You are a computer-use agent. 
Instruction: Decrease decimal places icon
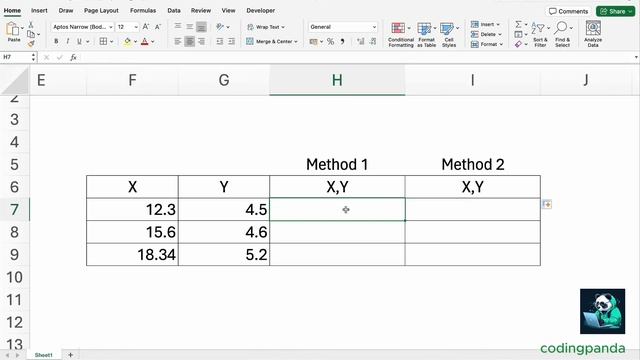pyautogui.click(x=373, y=41)
